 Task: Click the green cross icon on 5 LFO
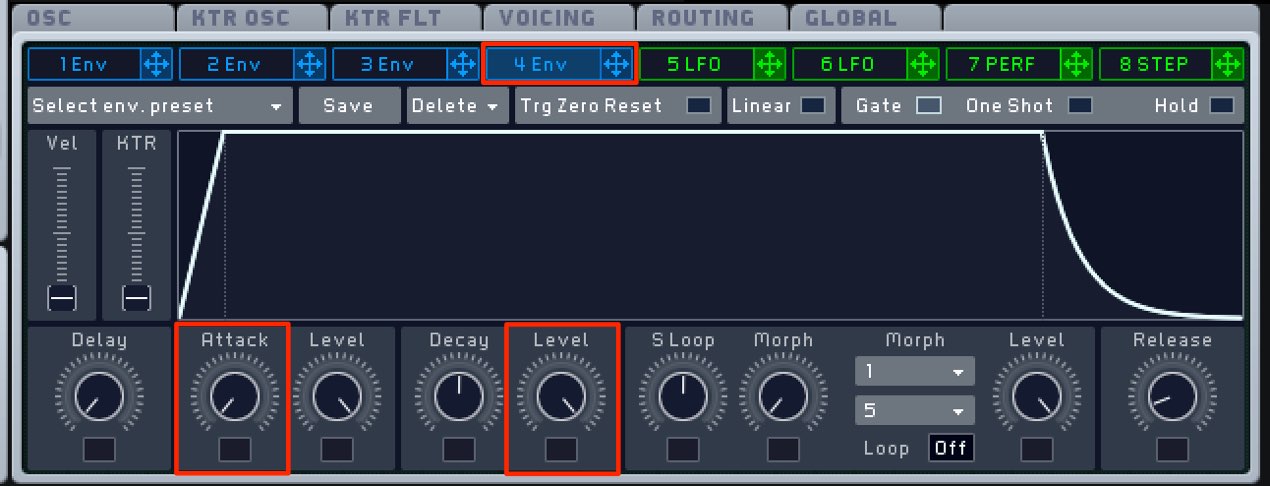[x=768, y=65]
